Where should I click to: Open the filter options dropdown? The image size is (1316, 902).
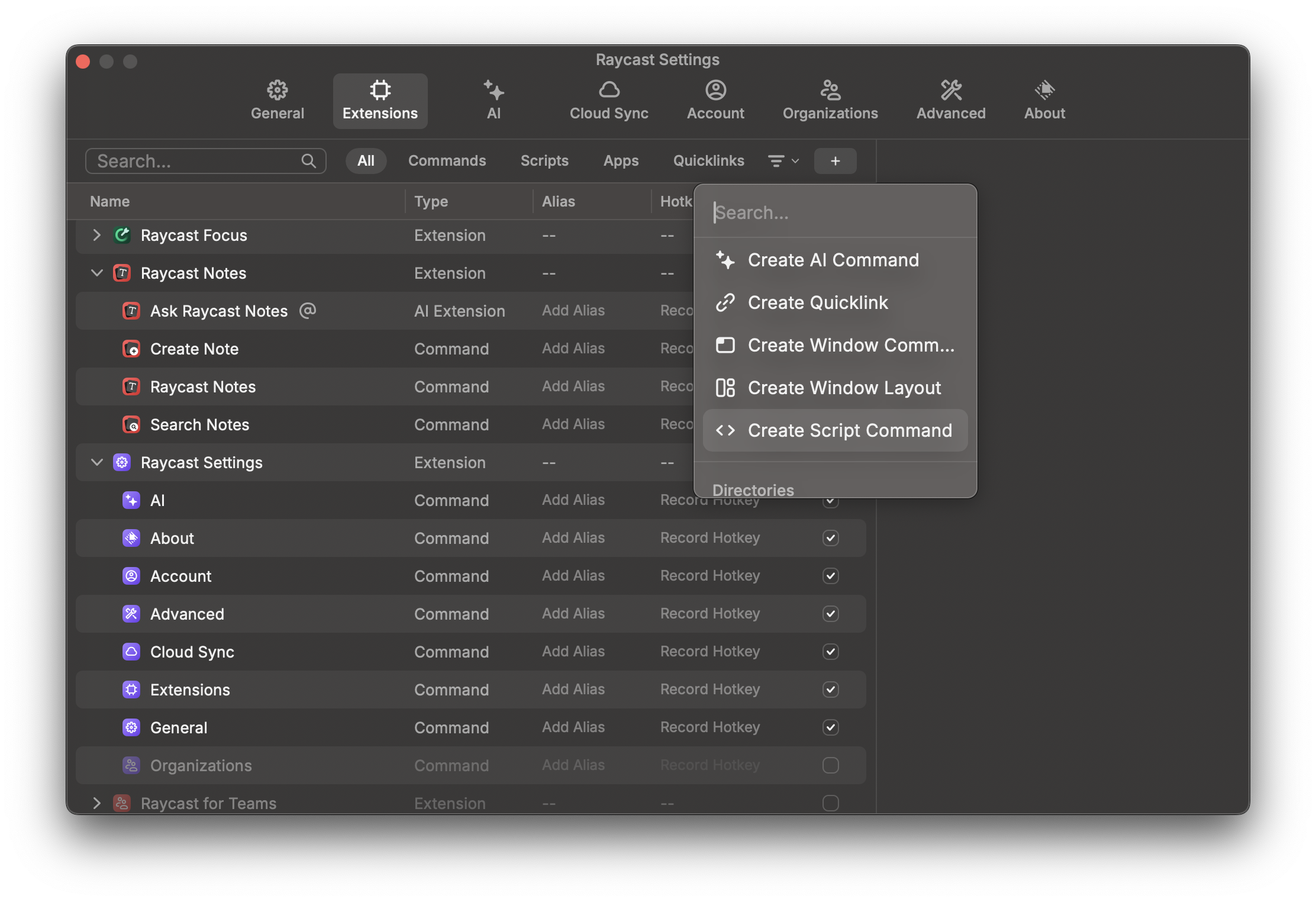coord(783,161)
